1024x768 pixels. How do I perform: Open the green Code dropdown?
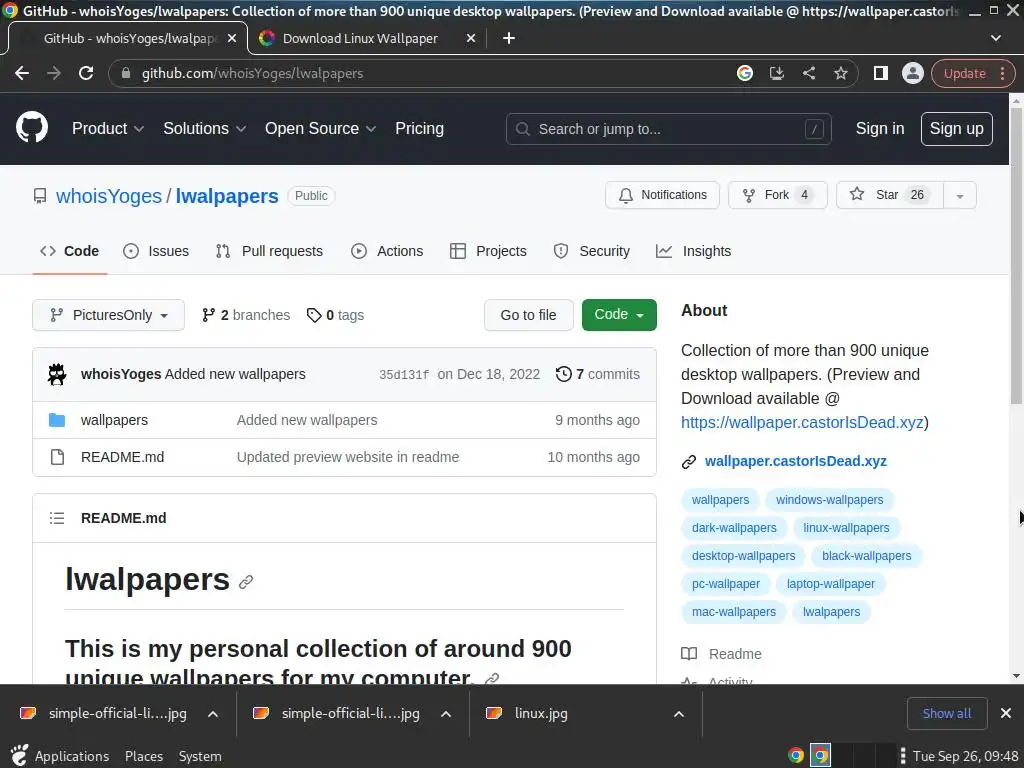pos(619,315)
